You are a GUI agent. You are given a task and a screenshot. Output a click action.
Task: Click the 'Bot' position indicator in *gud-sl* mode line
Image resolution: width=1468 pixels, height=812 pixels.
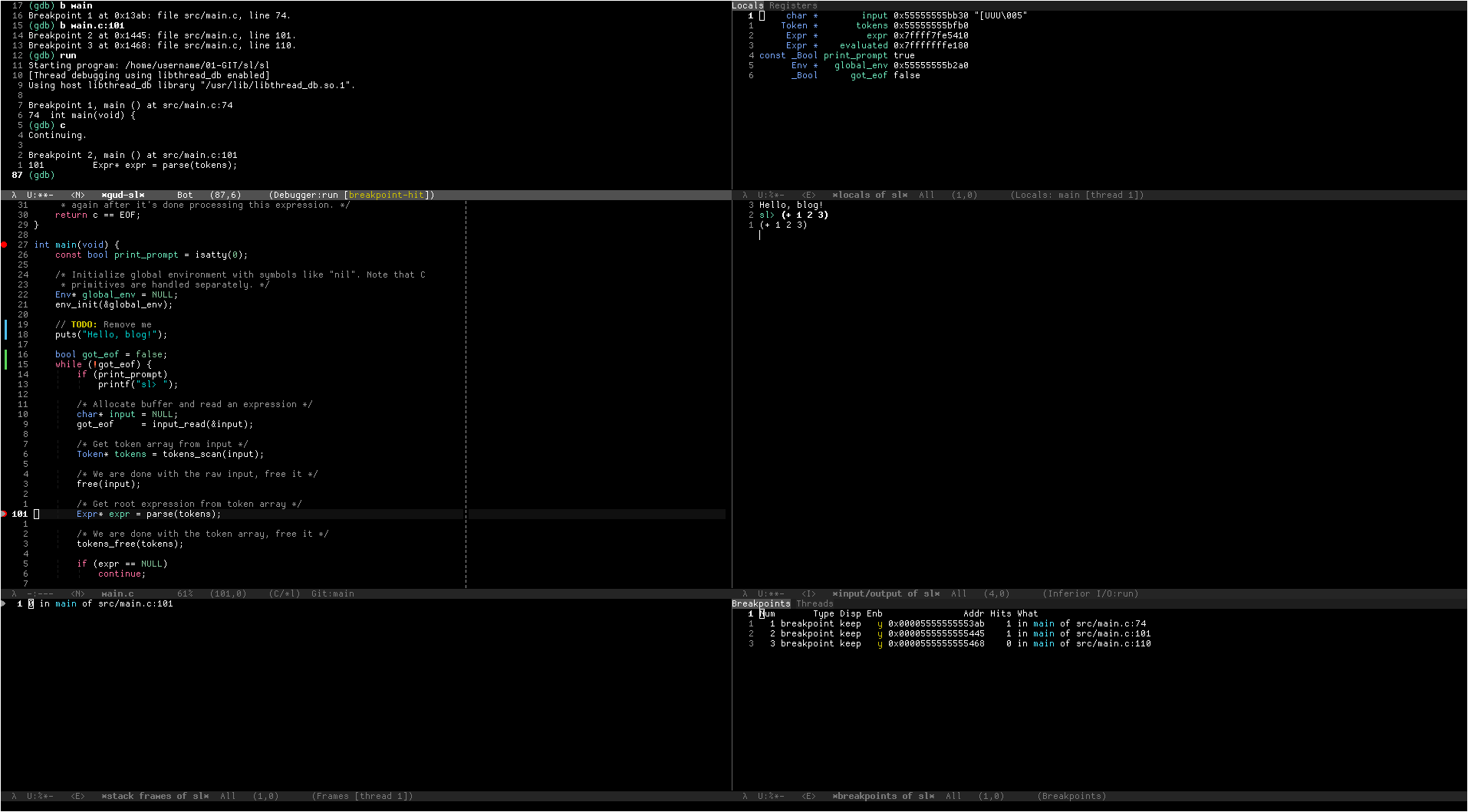click(185, 195)
